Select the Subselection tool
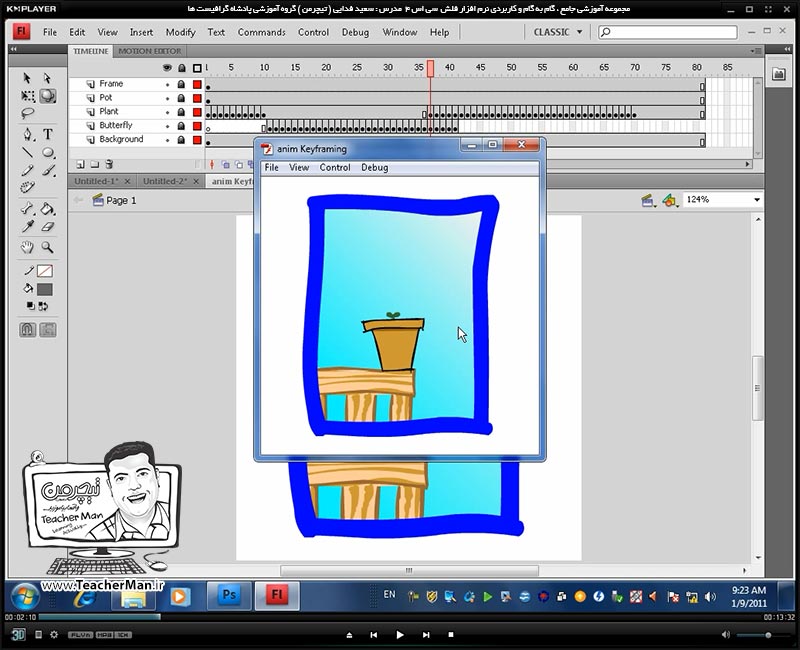 click(47, 78)
